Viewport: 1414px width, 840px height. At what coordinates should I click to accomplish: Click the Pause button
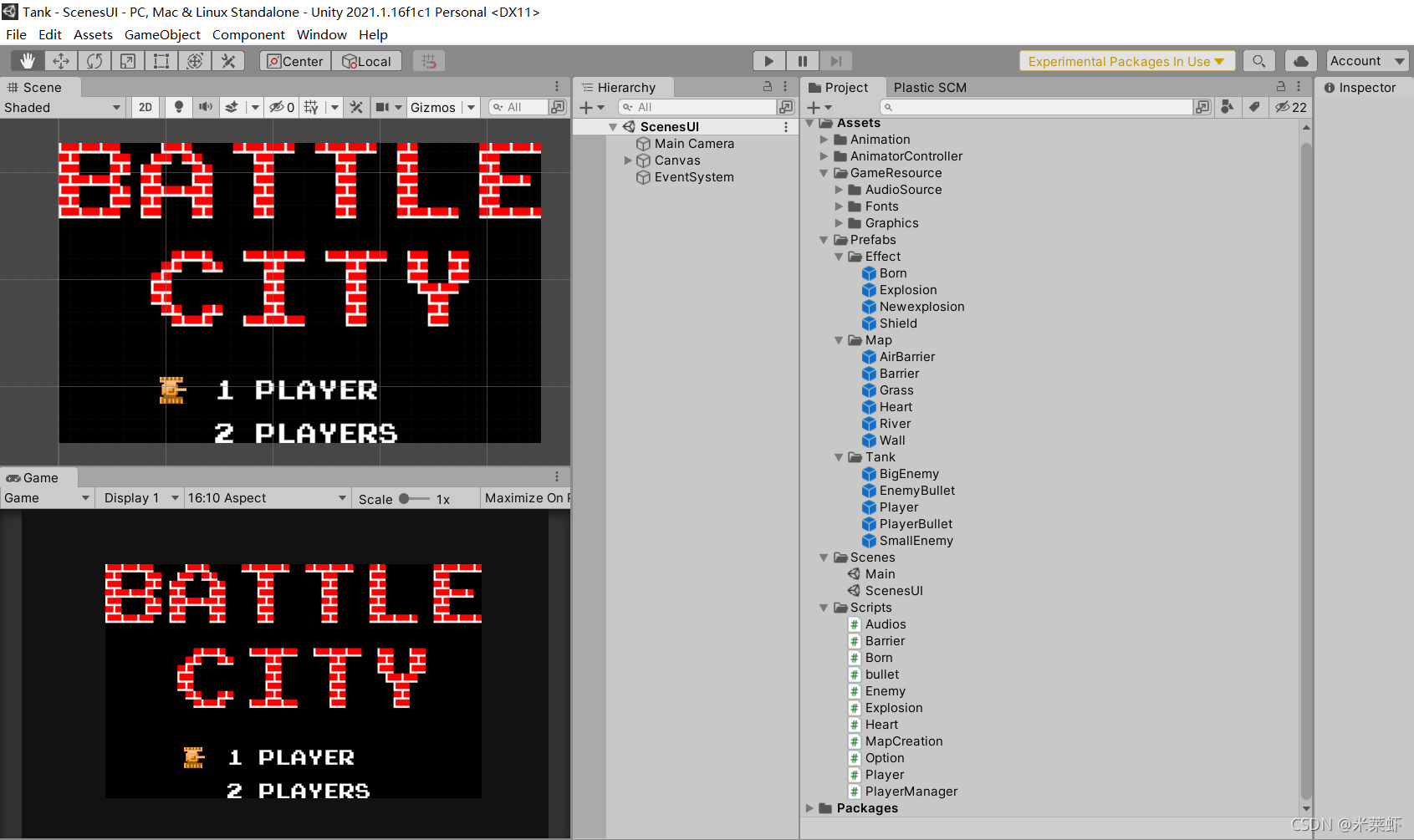(803, 61)
